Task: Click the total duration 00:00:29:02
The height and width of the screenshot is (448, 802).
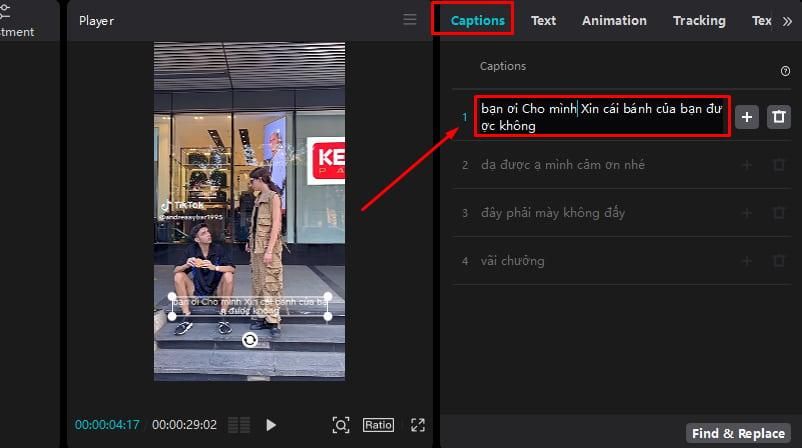Action: 184,425
